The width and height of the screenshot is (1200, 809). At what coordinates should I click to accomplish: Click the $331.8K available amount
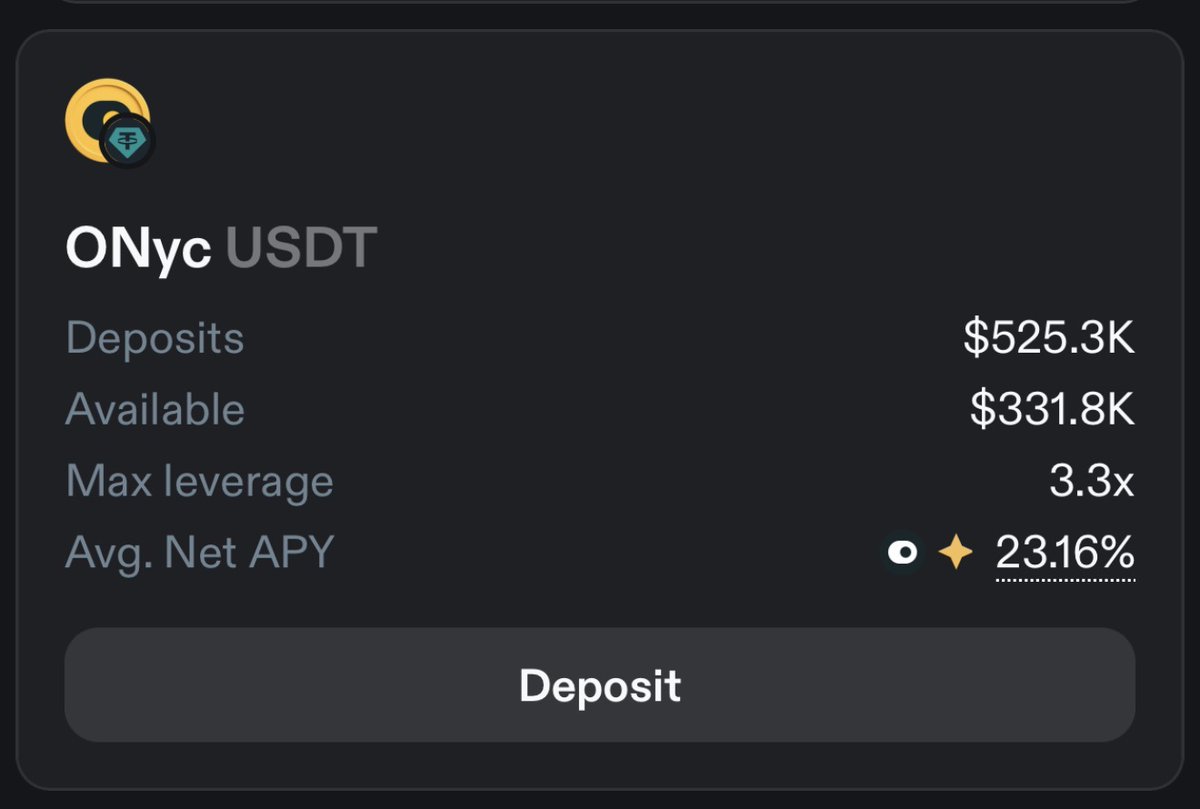pyautogui.click(x=1052, y=410)
